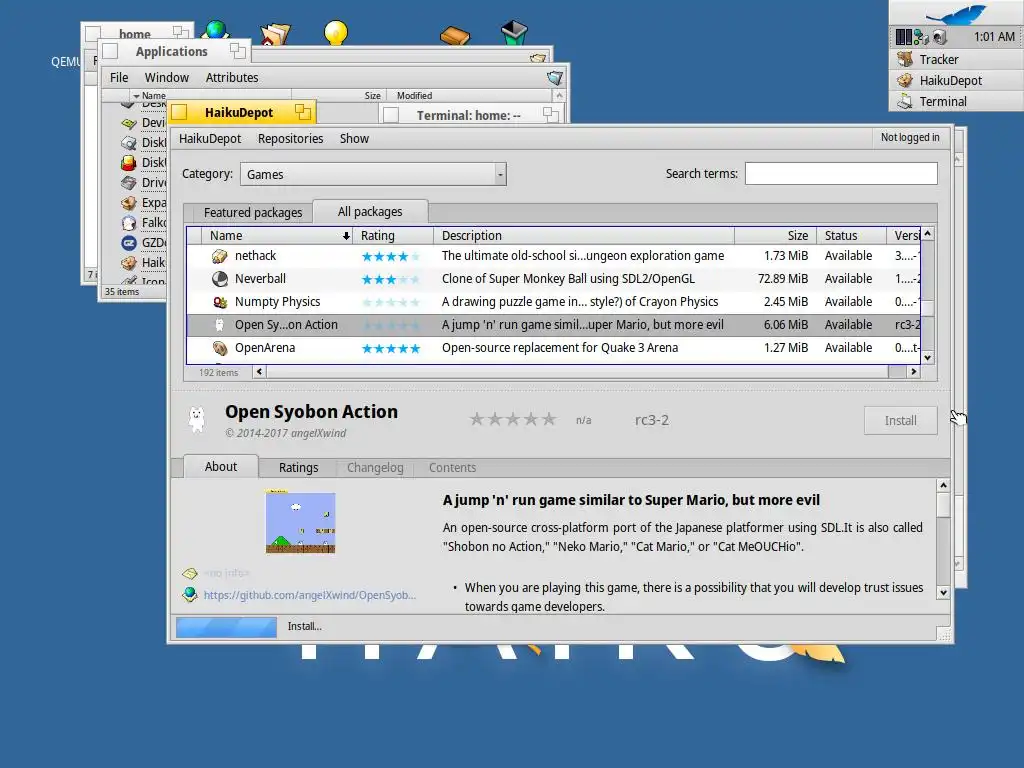Open the Repositories menu
This screenshot has width=1024, height=768.
pos(291,138)
